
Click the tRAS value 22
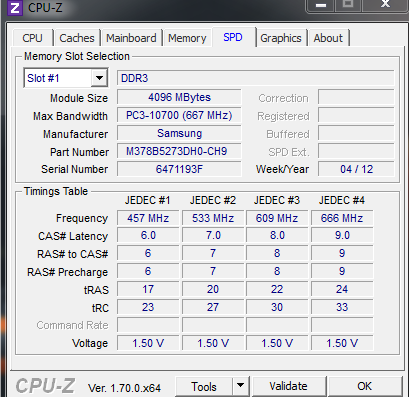[277, 289]
